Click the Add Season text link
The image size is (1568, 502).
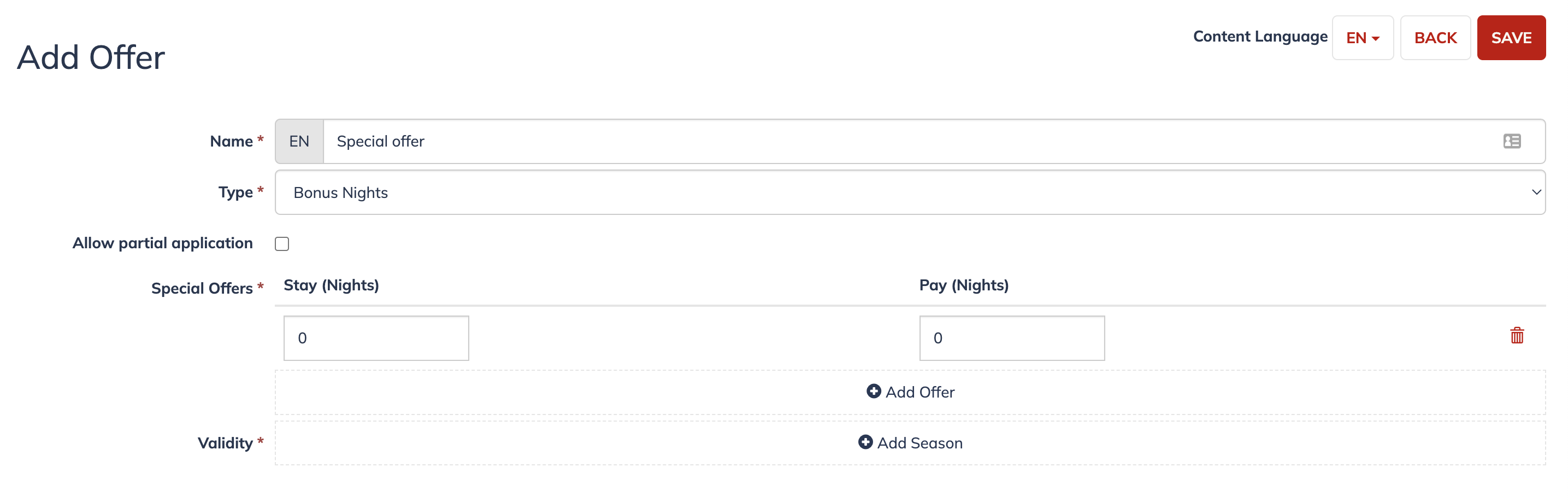coord(919,443)
